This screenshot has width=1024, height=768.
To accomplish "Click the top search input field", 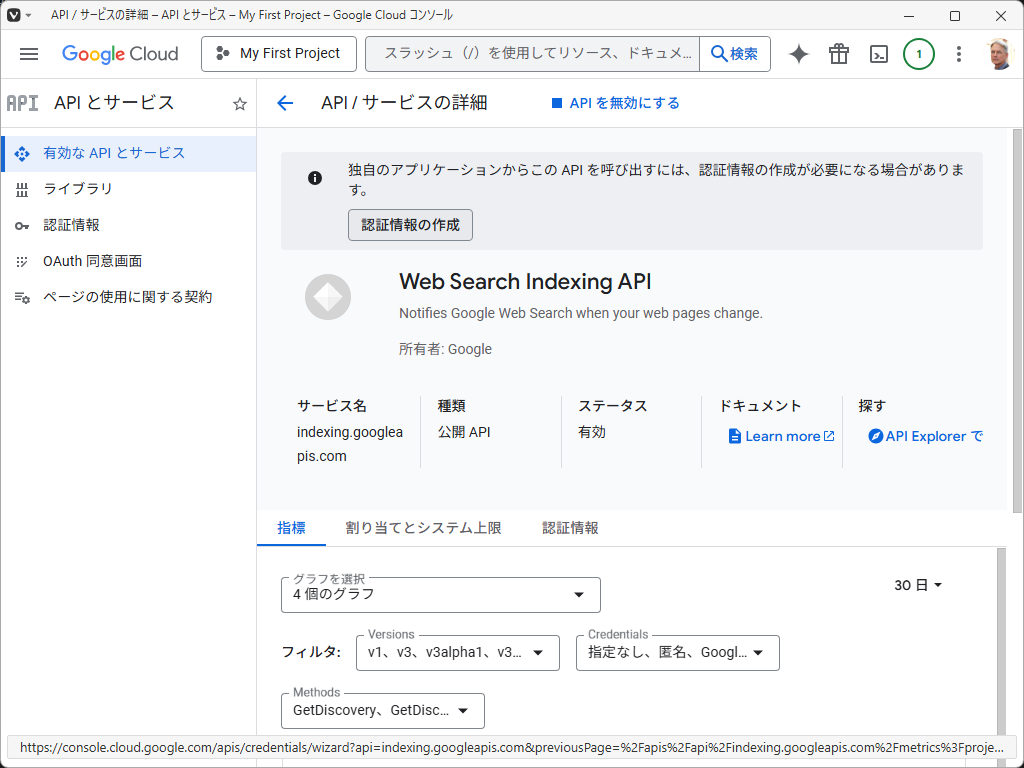I will (x=530, y=54).
